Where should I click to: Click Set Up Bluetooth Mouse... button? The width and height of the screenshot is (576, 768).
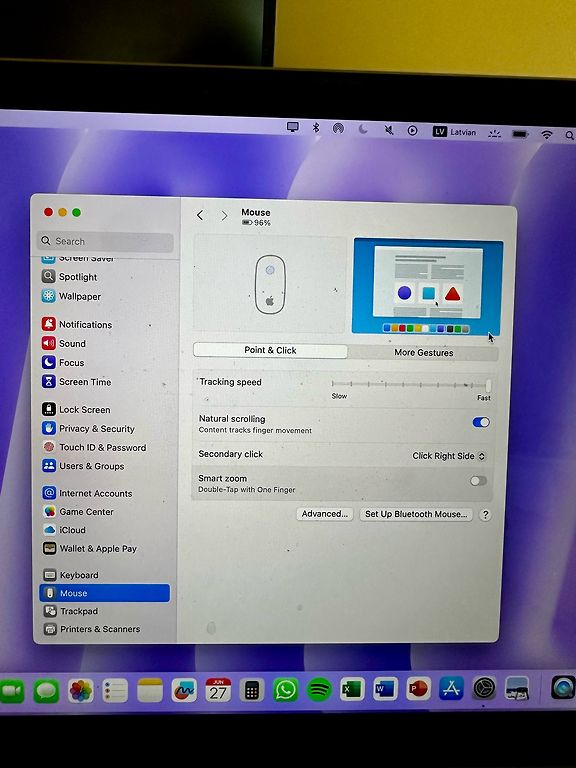(416, 514)
